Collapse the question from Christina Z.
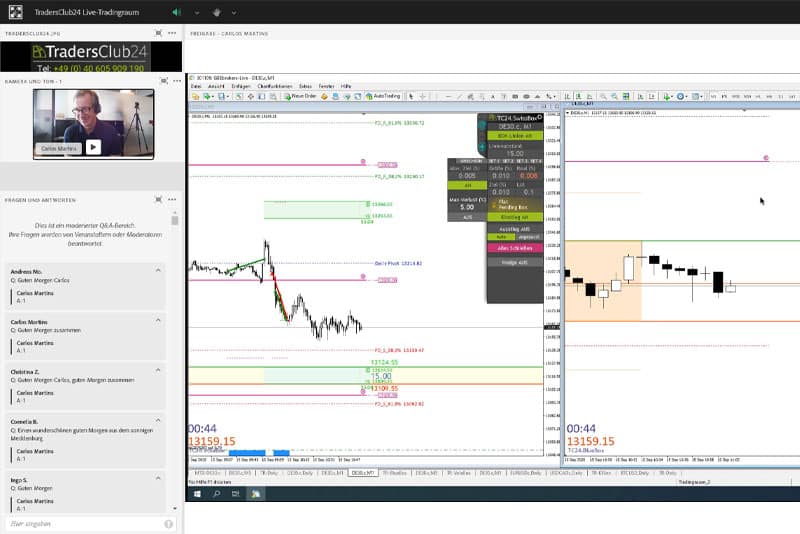The height and width of the screenshot is (534, 800). 158,370
